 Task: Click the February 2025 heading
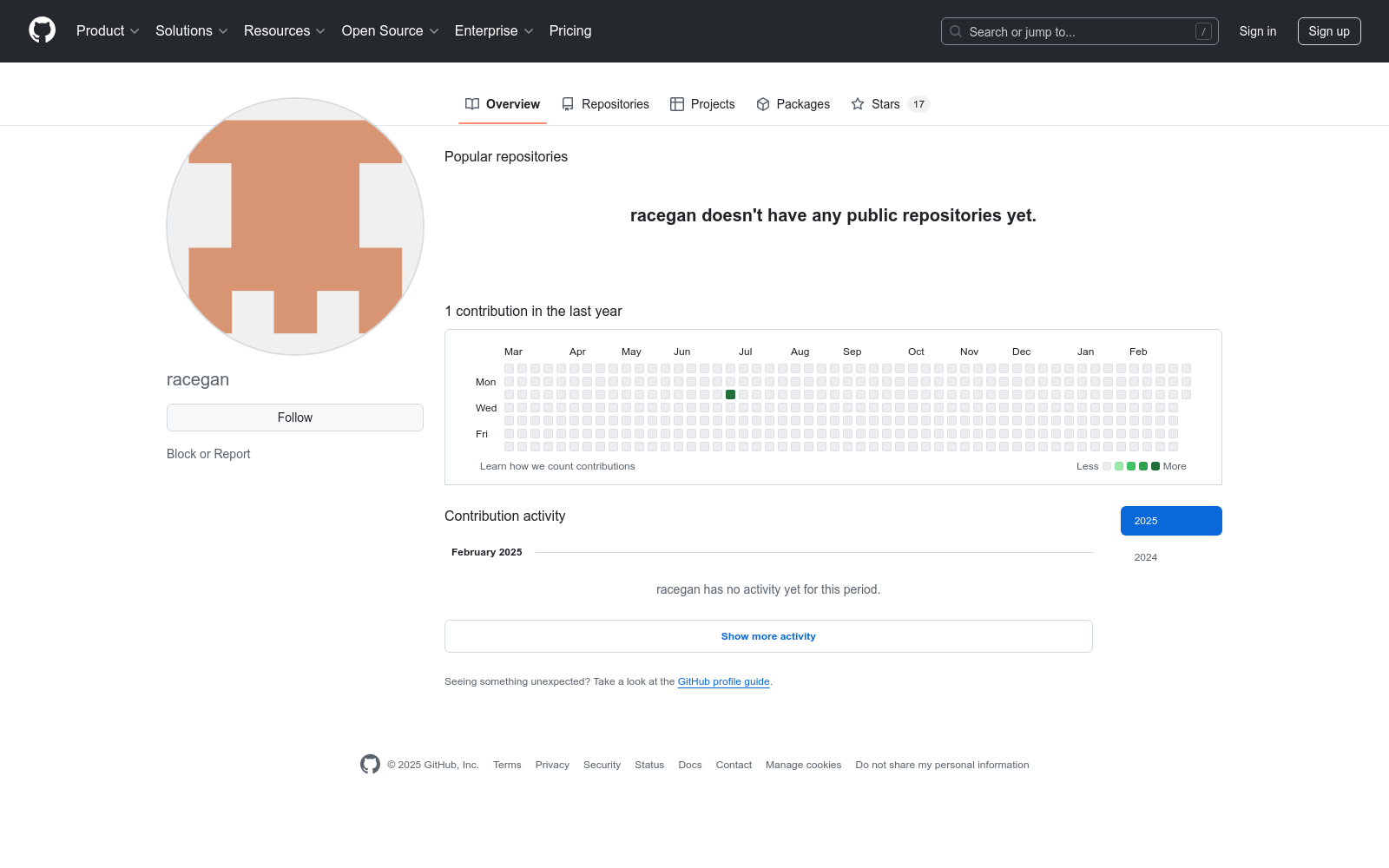point(487,552)
